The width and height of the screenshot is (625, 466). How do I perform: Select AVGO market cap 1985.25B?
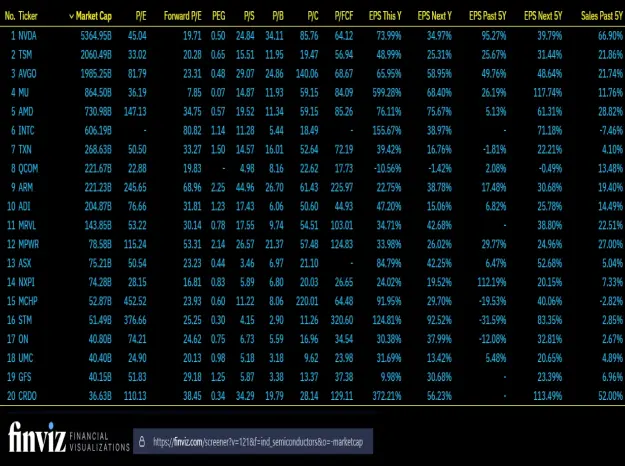tap(96, 74)
